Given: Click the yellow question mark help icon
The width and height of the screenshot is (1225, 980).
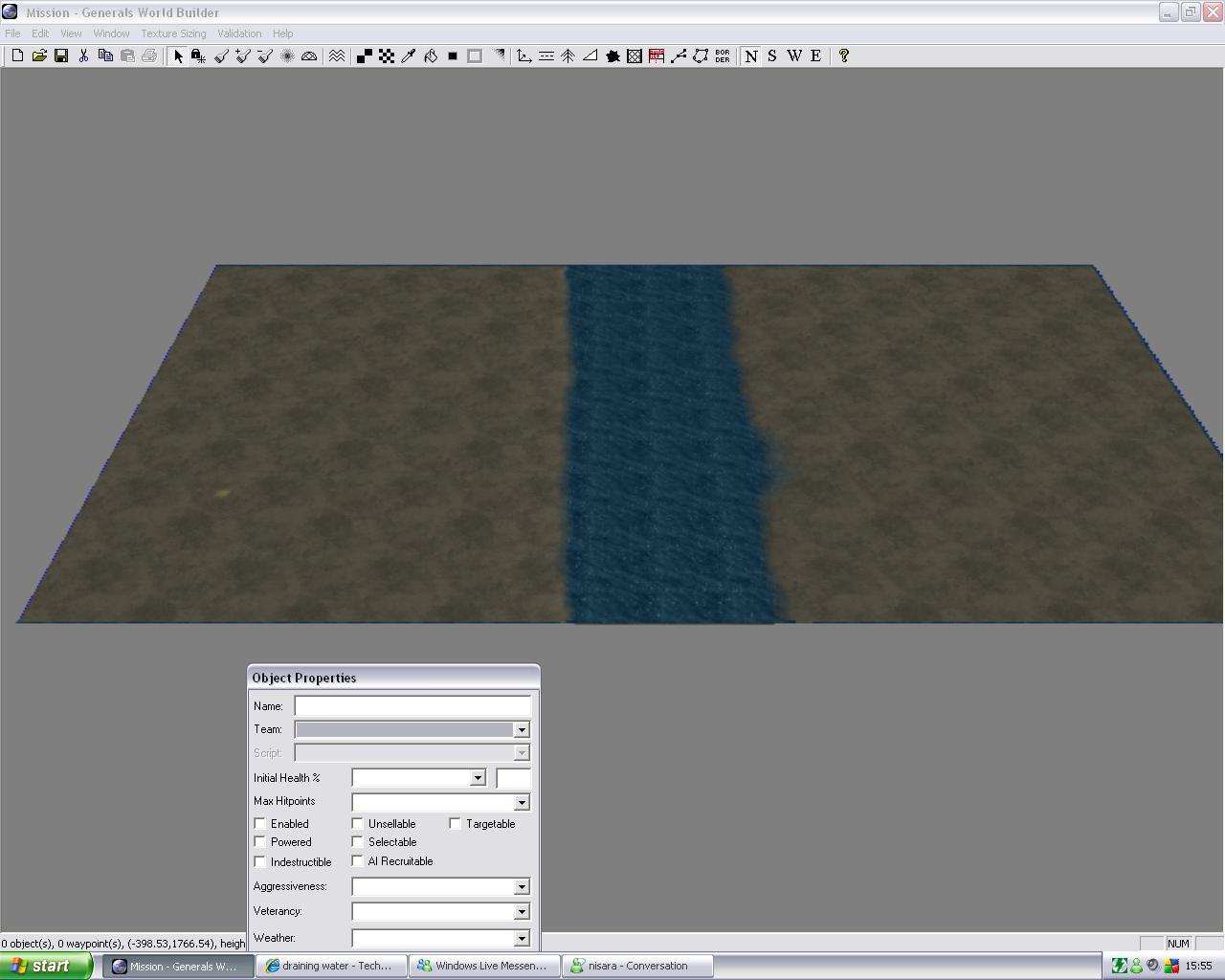Looking at the screenshot, I should [843, 56].
